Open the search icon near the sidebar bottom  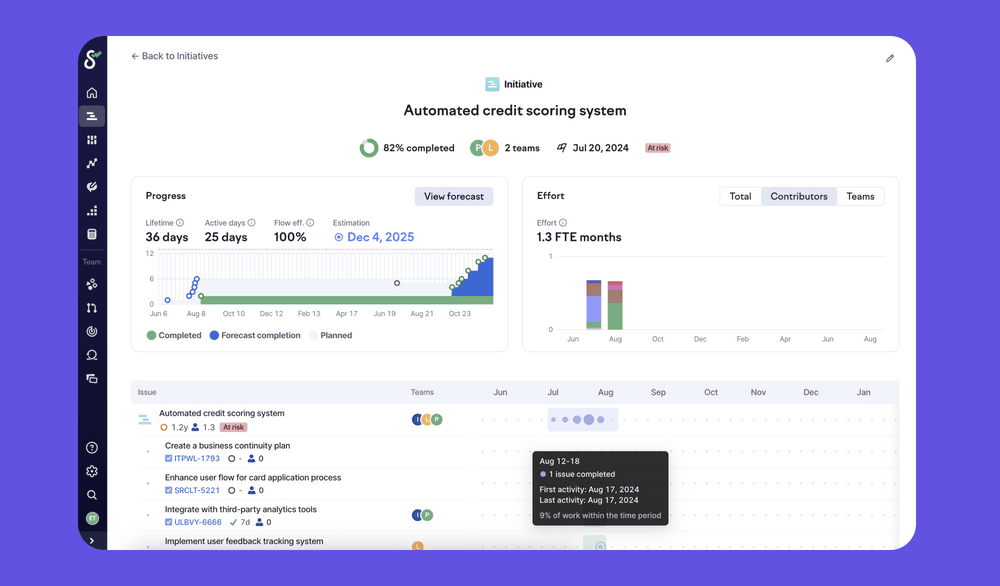(x=91, y=494)
